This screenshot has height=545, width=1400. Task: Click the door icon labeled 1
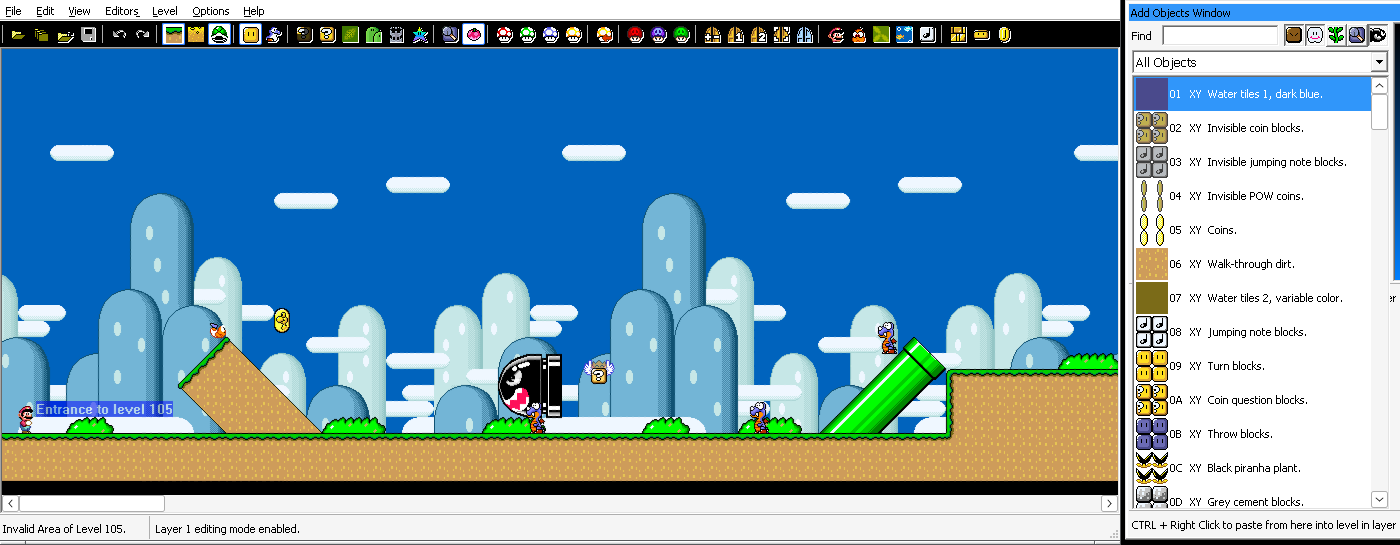[736, 35]
